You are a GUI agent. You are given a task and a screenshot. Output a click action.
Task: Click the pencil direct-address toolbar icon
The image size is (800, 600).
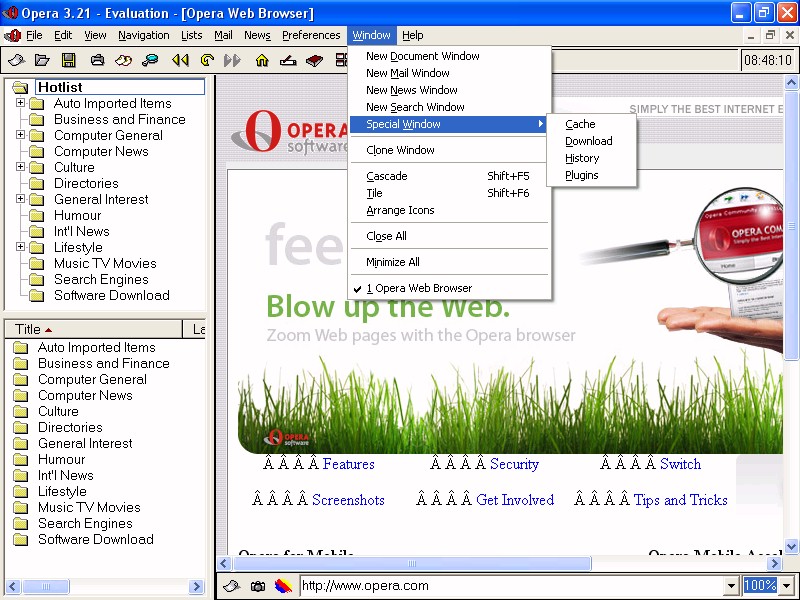(x=288, y=61)
